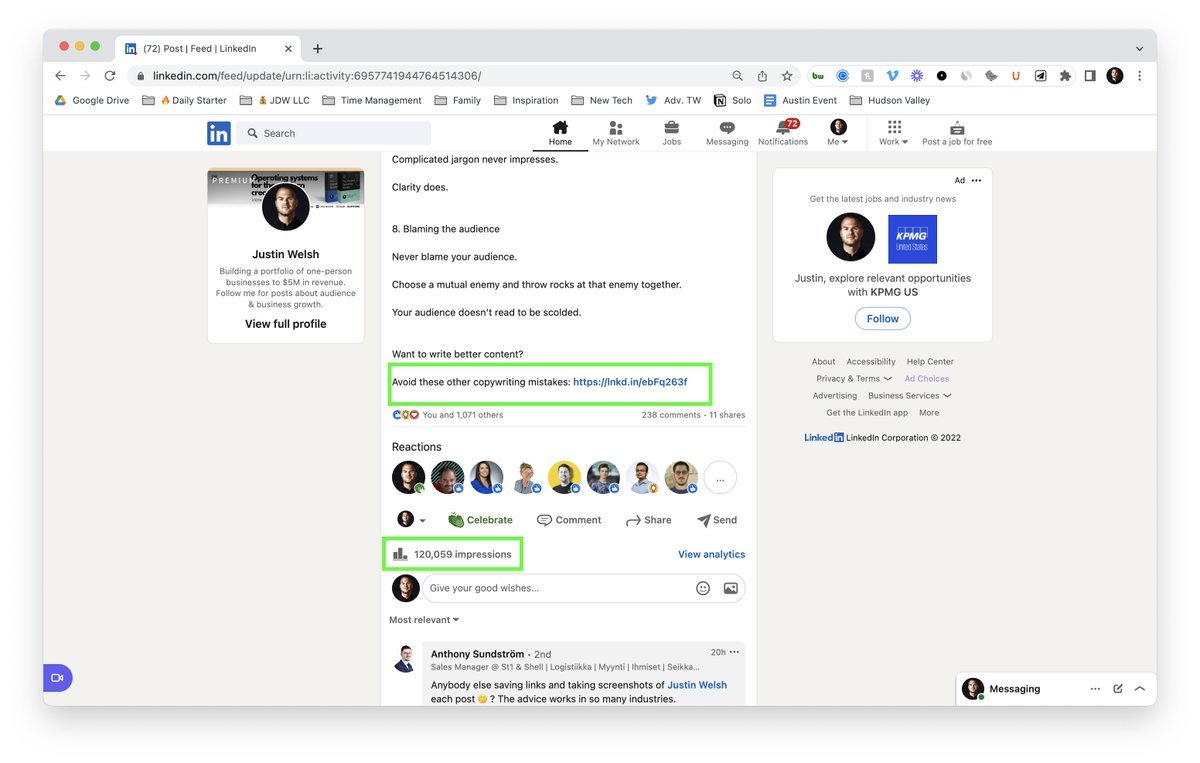Open the Daily Starter bookmark folder

pyautogui.click(x=185, y=100)
